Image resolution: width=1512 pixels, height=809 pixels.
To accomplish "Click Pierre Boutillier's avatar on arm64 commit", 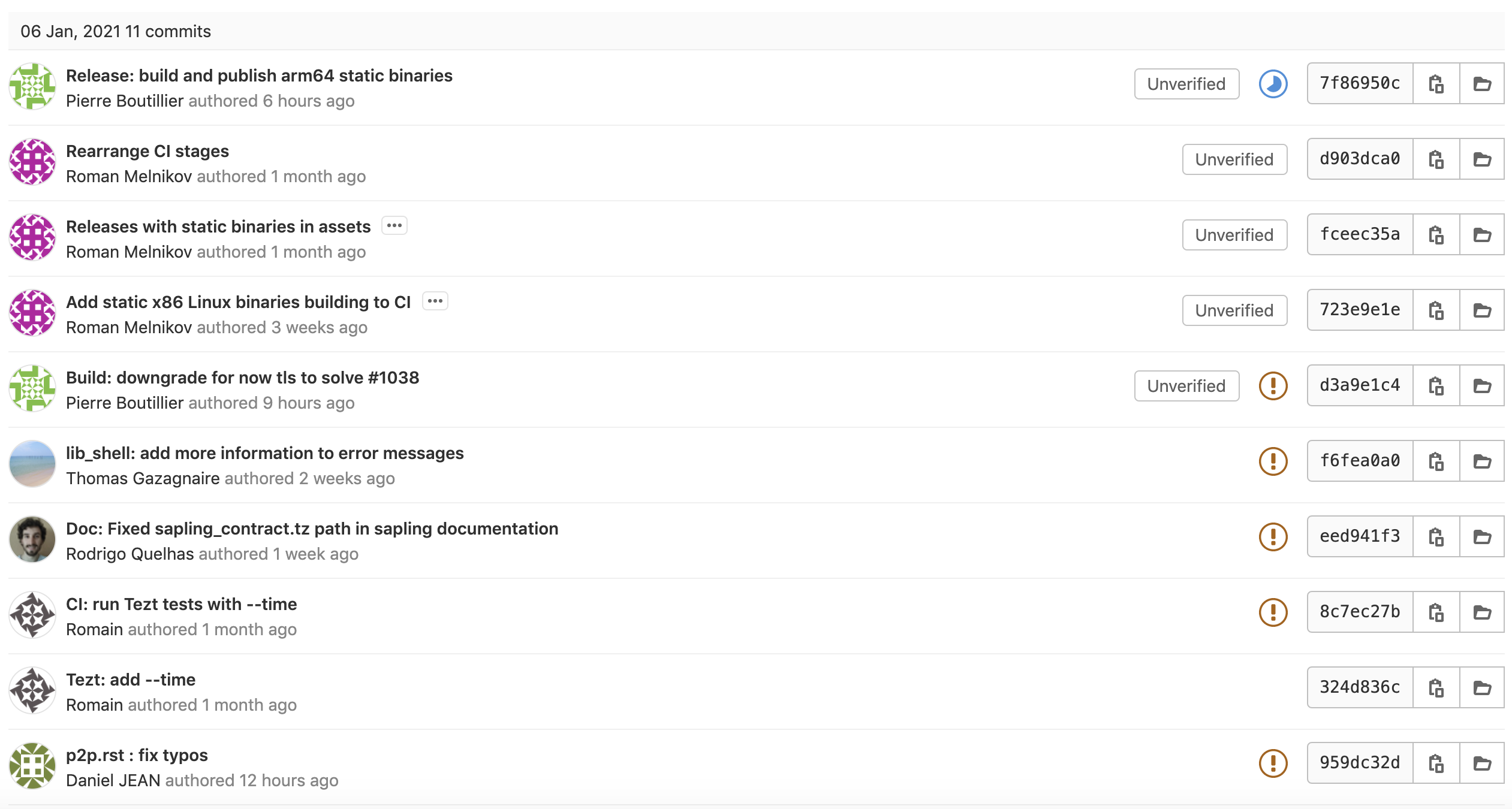I will 32,86.
